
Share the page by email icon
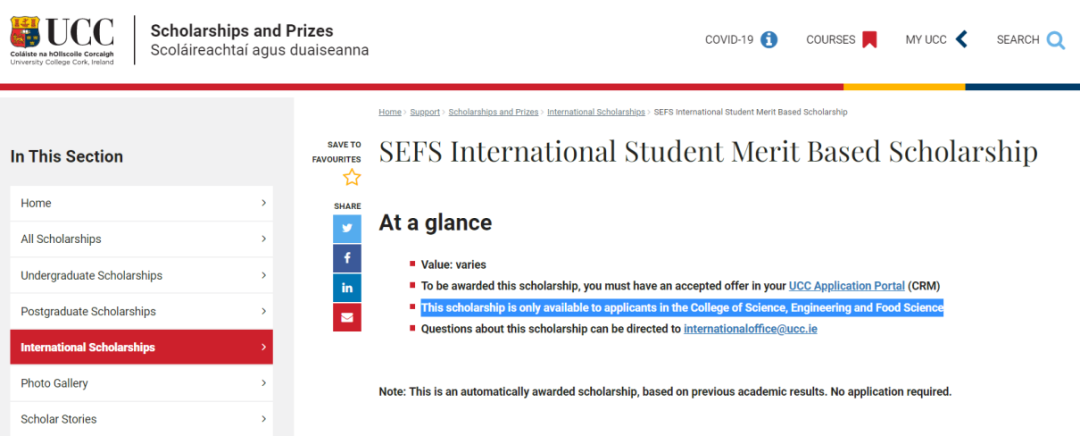(x=347, y=318)
